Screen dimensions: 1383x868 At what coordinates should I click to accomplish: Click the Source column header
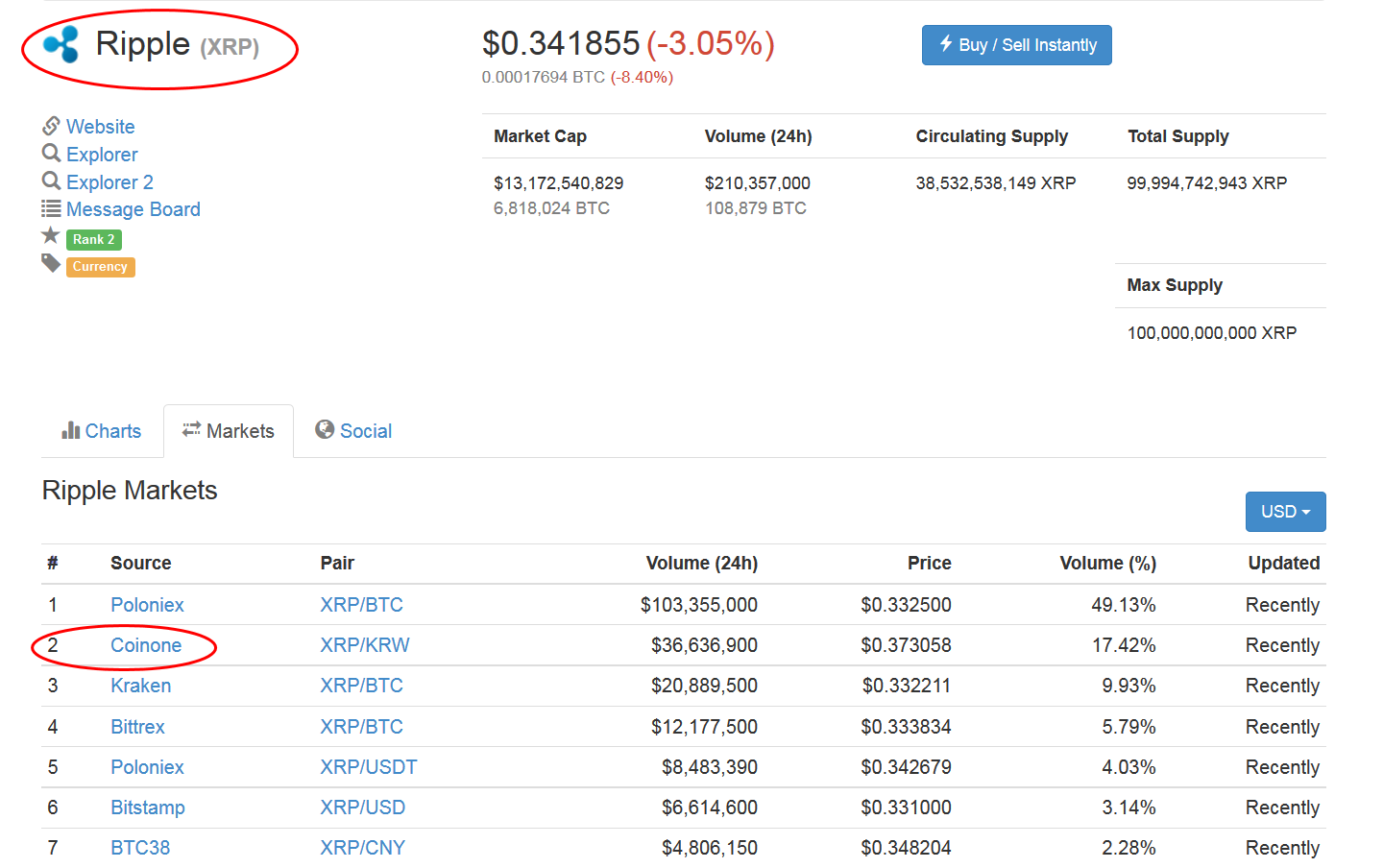pyautogui.click(x=141, y=563)
